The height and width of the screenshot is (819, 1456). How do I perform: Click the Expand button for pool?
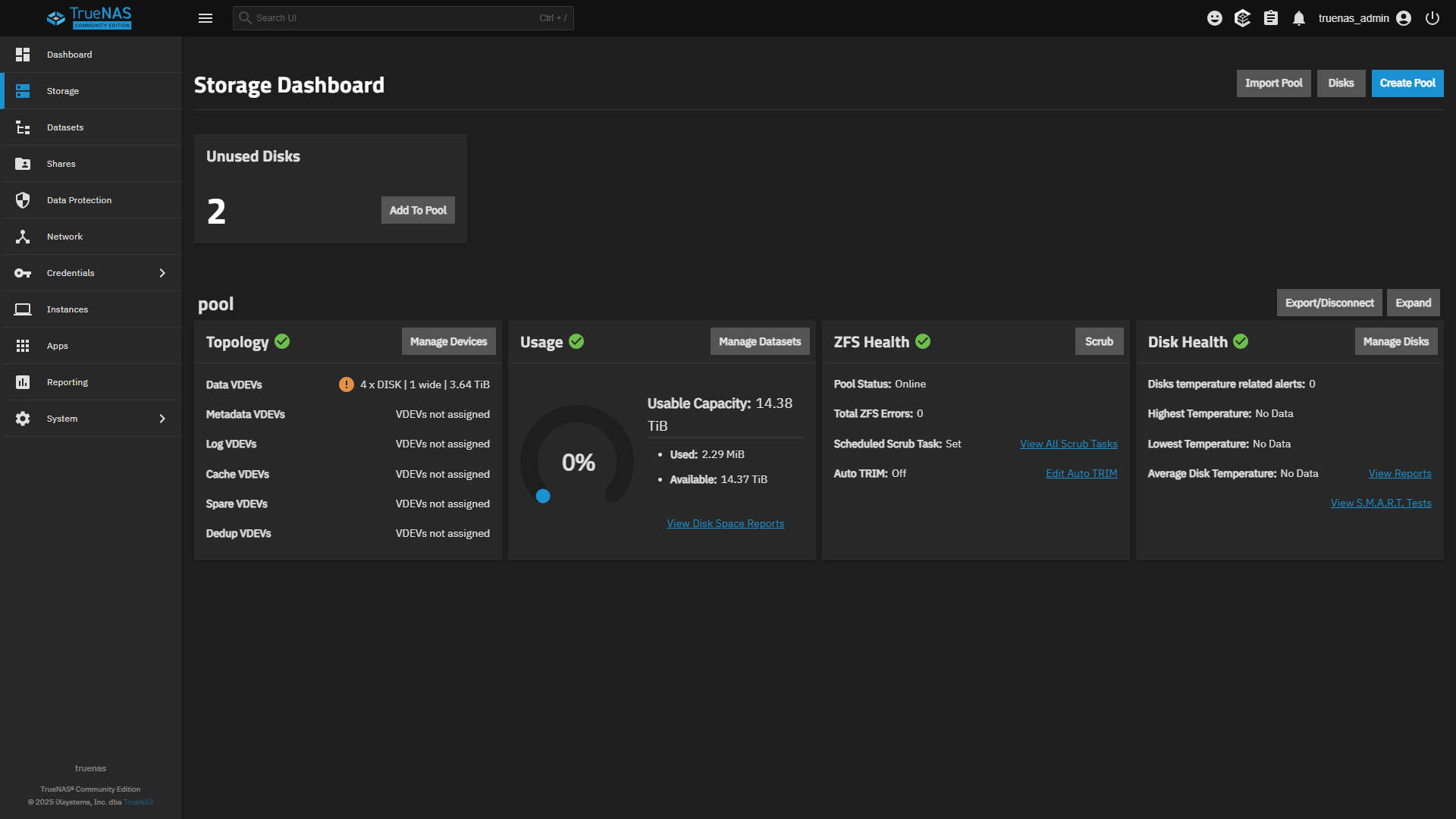(1413, 303)
